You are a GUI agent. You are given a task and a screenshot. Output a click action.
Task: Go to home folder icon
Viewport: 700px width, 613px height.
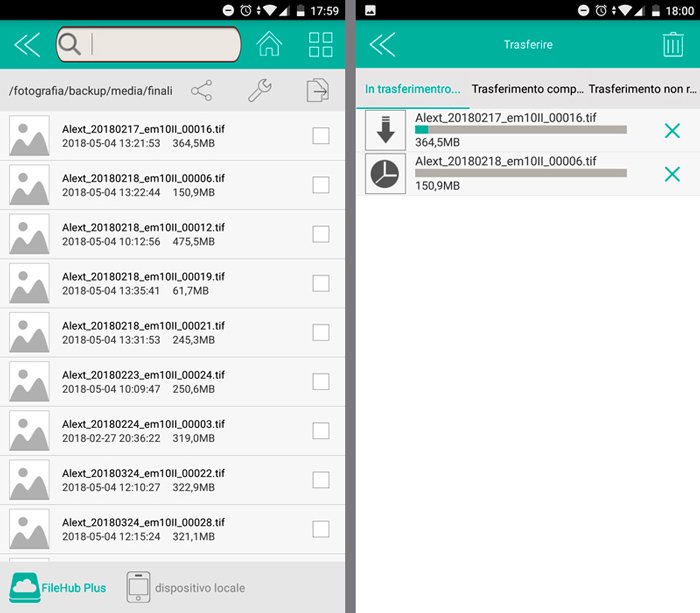click(269, 44)
